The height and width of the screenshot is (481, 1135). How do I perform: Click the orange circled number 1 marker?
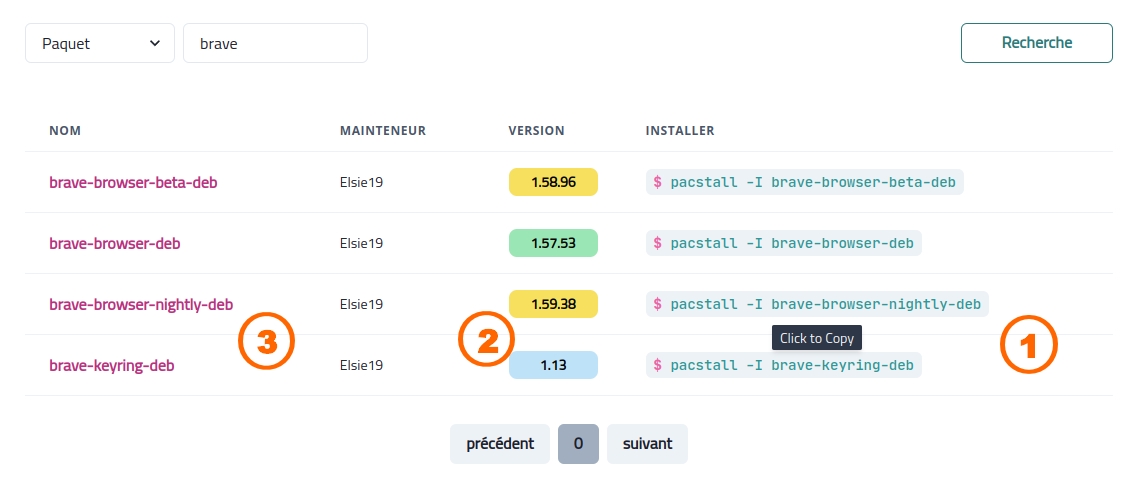pos(1029,346)
